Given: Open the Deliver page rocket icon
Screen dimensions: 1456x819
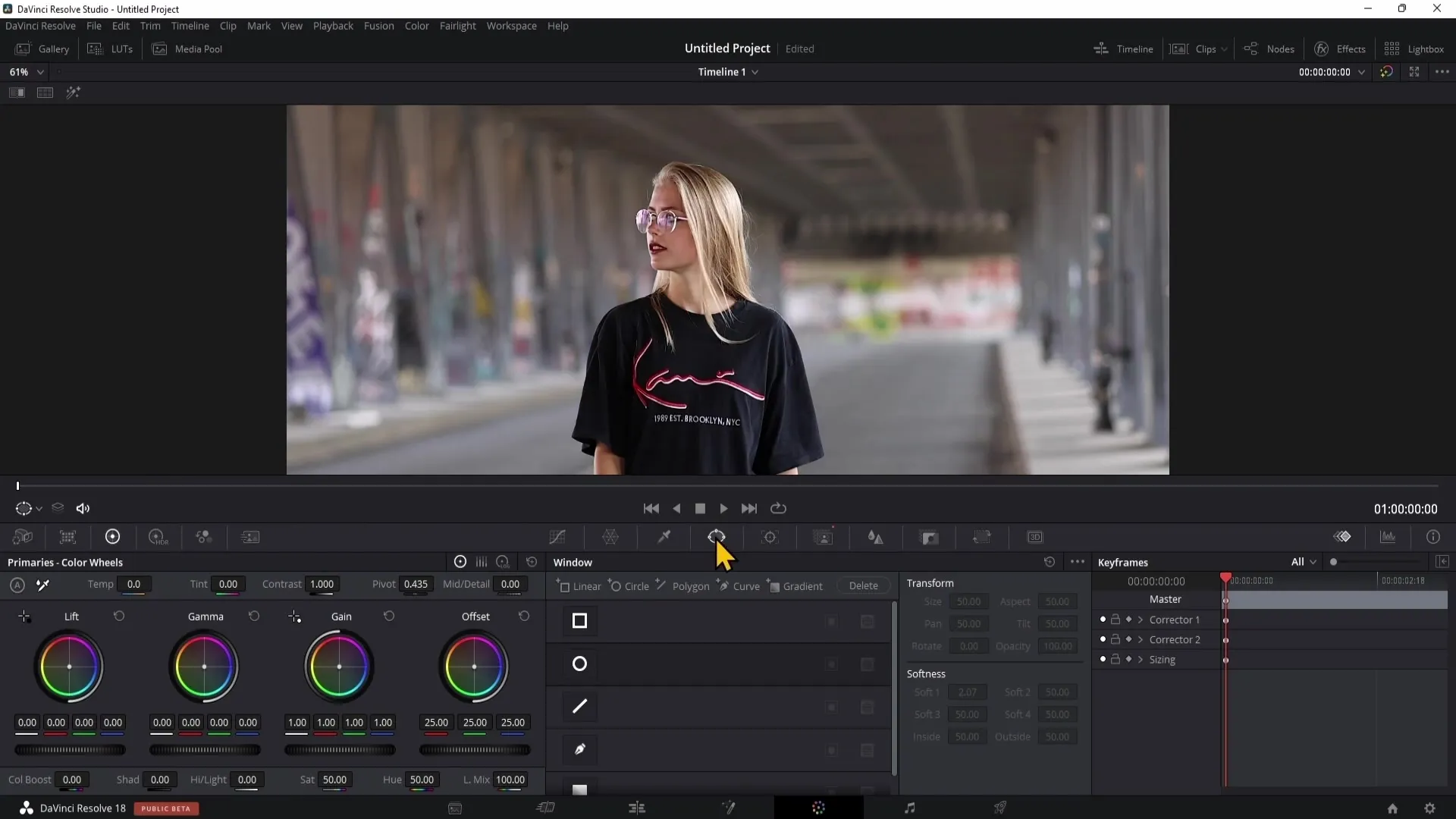Looking at the screenshot, I should tap(1000, 808).
